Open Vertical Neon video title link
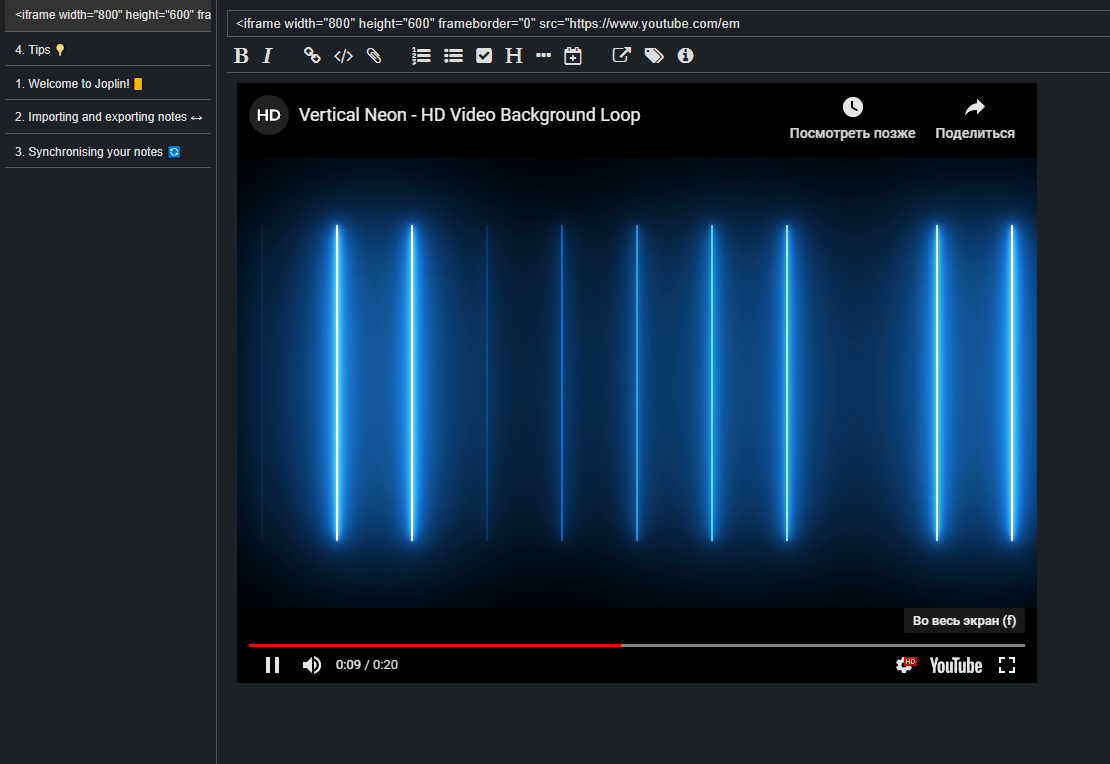1110x764 pixels. click(x=469, y=115)
